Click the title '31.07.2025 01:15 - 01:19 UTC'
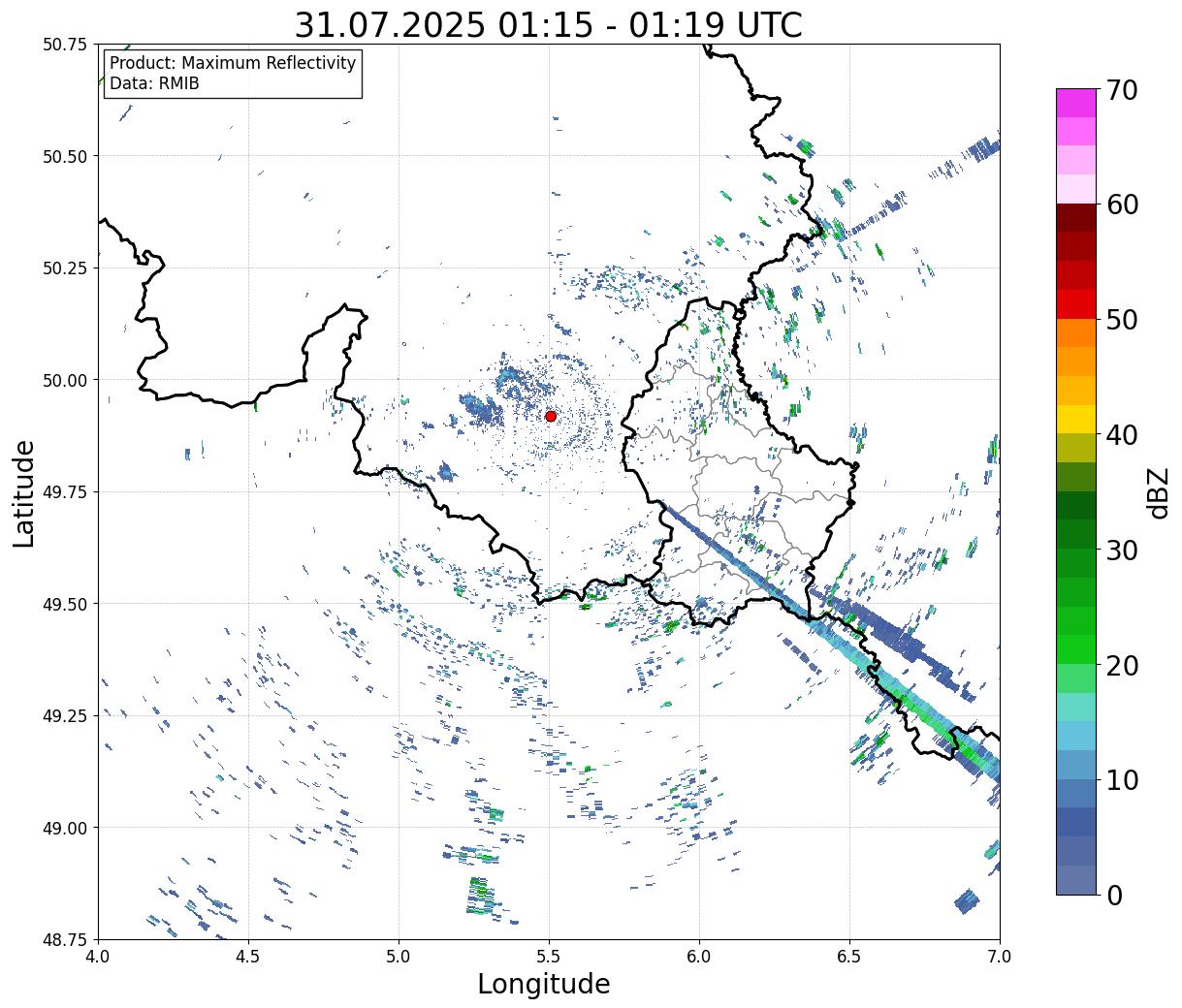Screen dimensions: 1182x1008 (x=549, y=24)
